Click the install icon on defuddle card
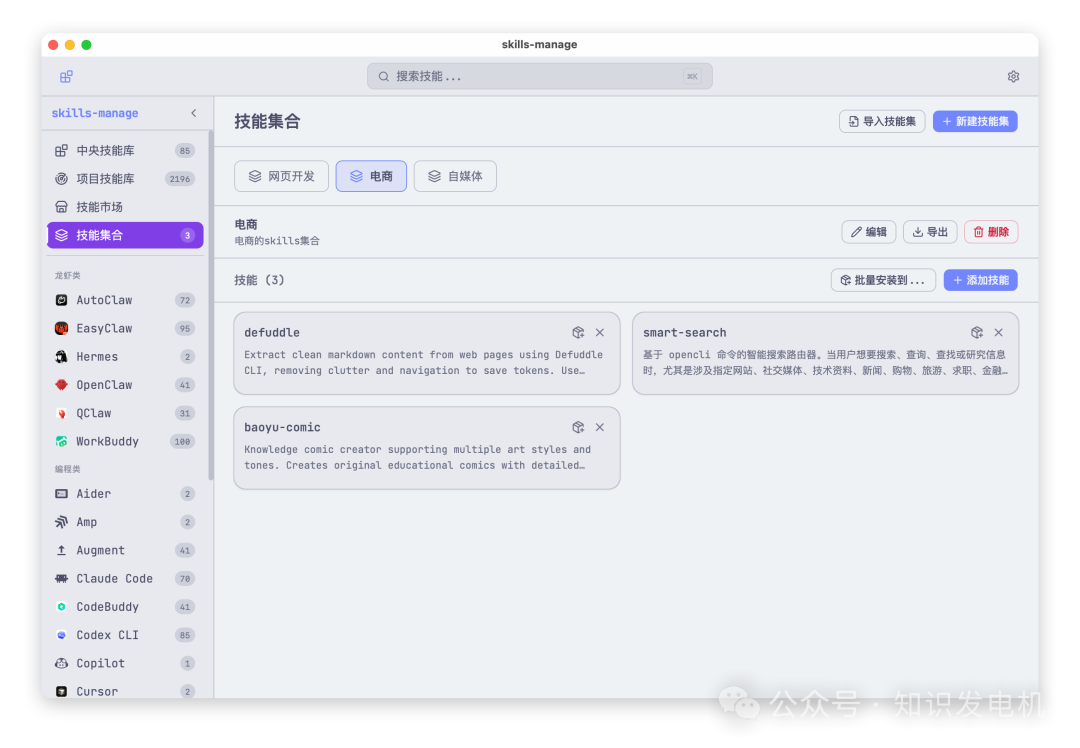 [577, 332]
